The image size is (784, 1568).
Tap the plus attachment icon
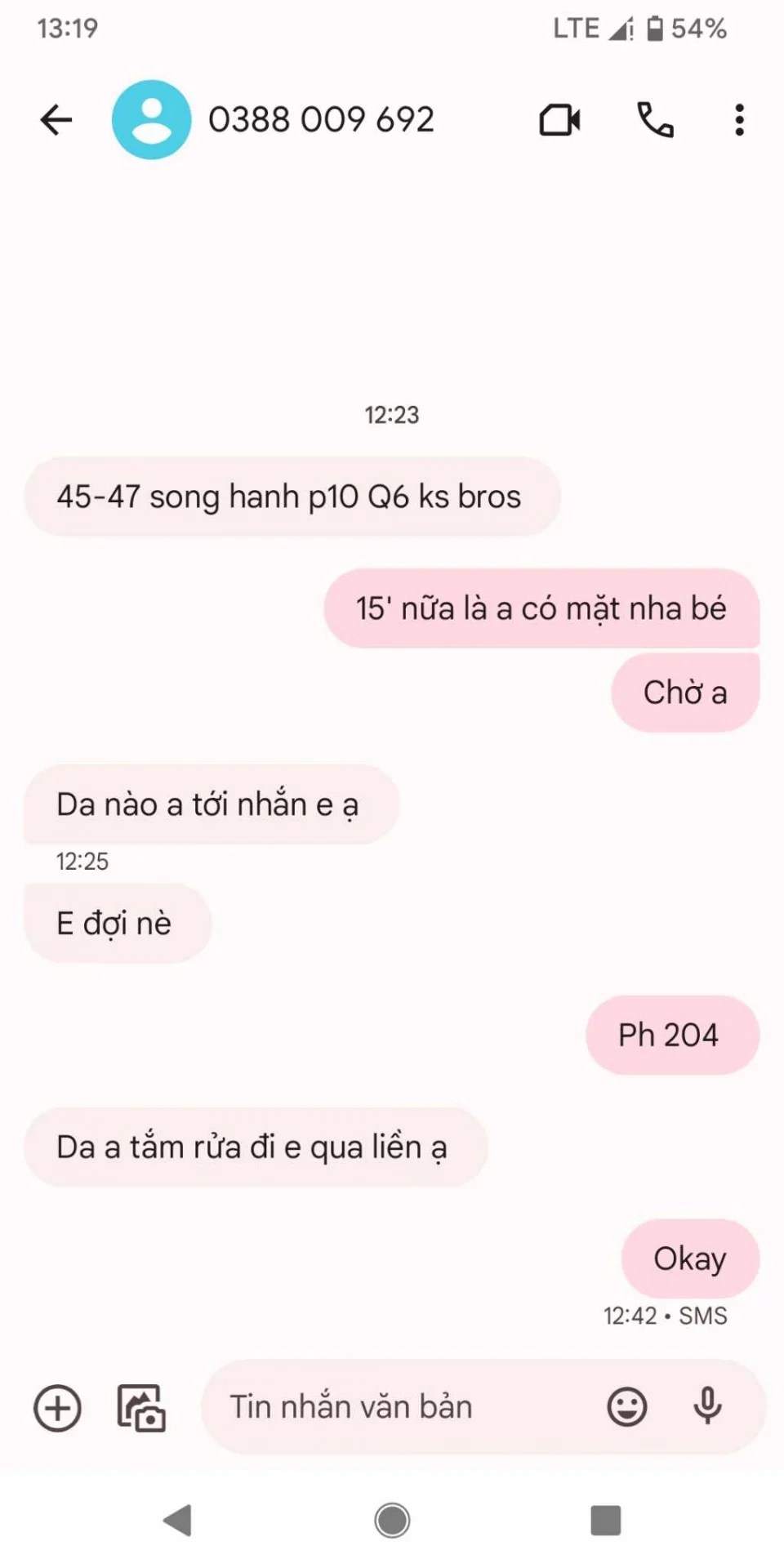(57, 1408)
